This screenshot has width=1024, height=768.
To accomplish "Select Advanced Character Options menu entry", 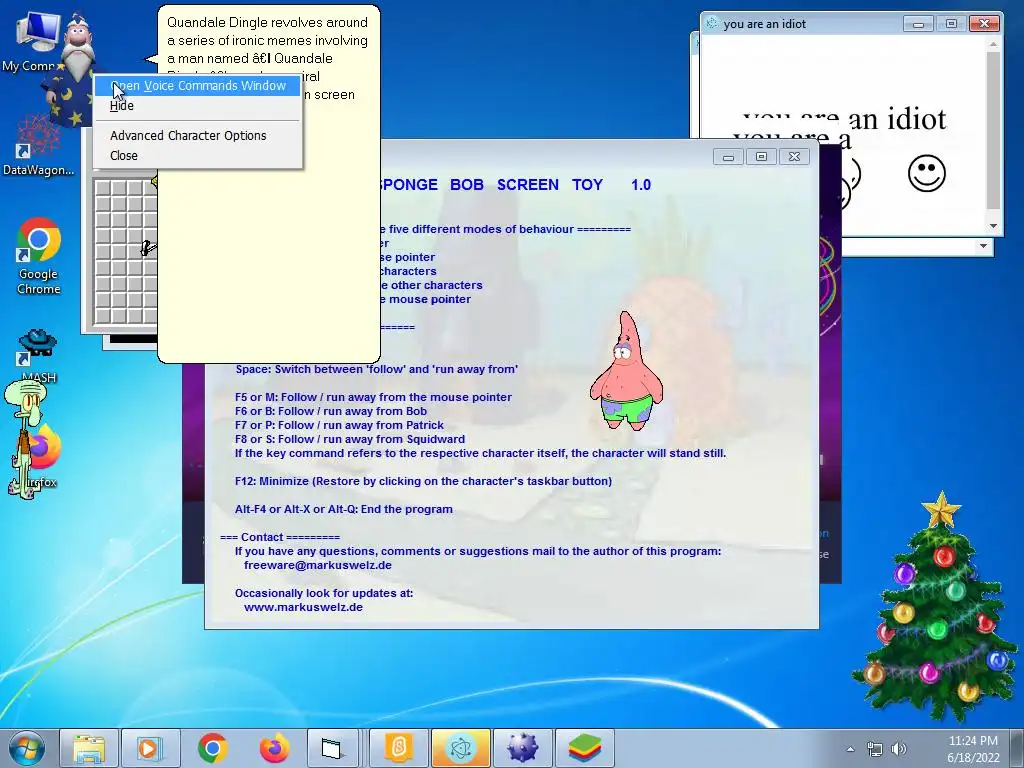I will [188, 136].
